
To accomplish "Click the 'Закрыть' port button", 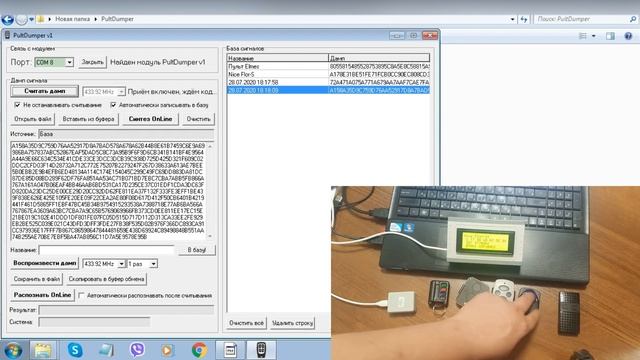I will 92,62.
